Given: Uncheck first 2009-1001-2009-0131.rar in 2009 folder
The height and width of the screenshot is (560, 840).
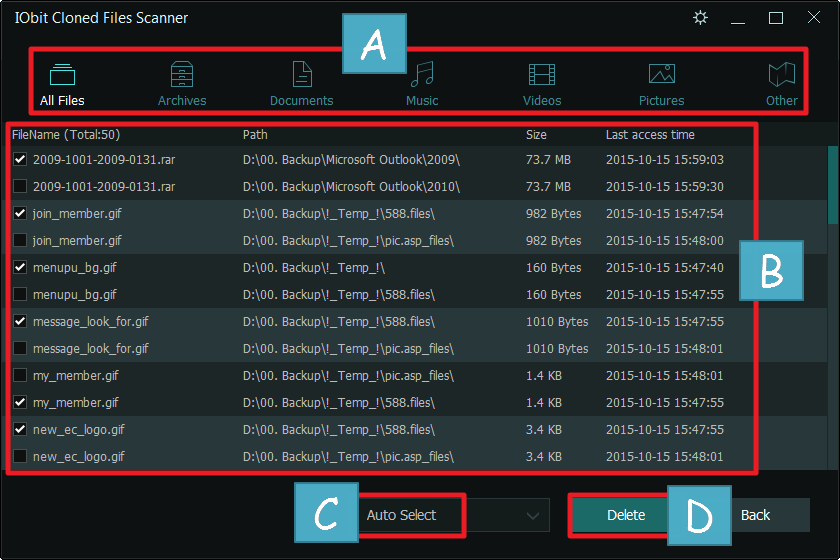Looking at the screenshot, I should click(x=20, y=159).
